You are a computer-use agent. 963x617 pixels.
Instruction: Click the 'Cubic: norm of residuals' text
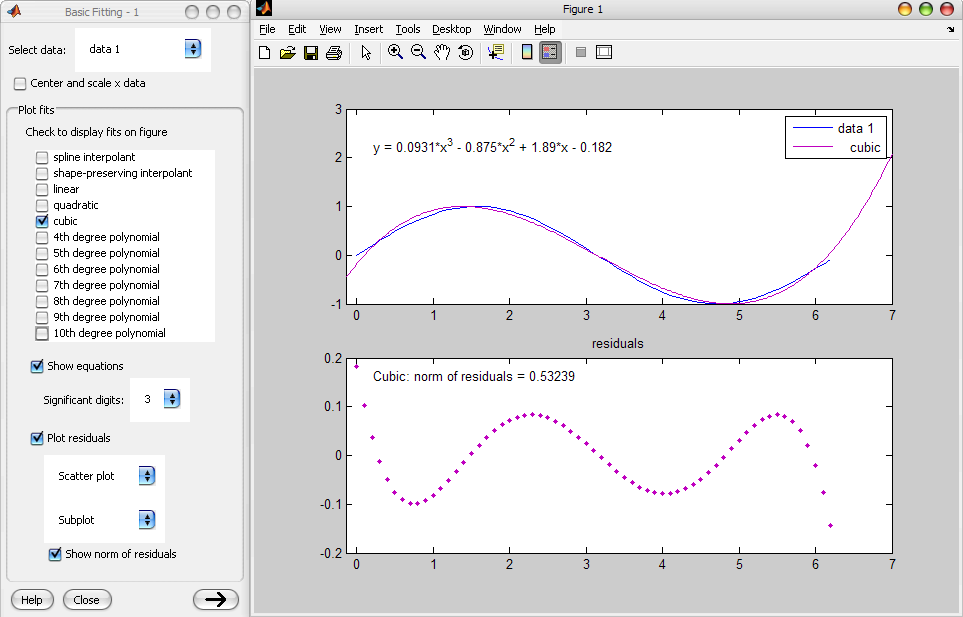pyautogui.click(x=474, y=376)
